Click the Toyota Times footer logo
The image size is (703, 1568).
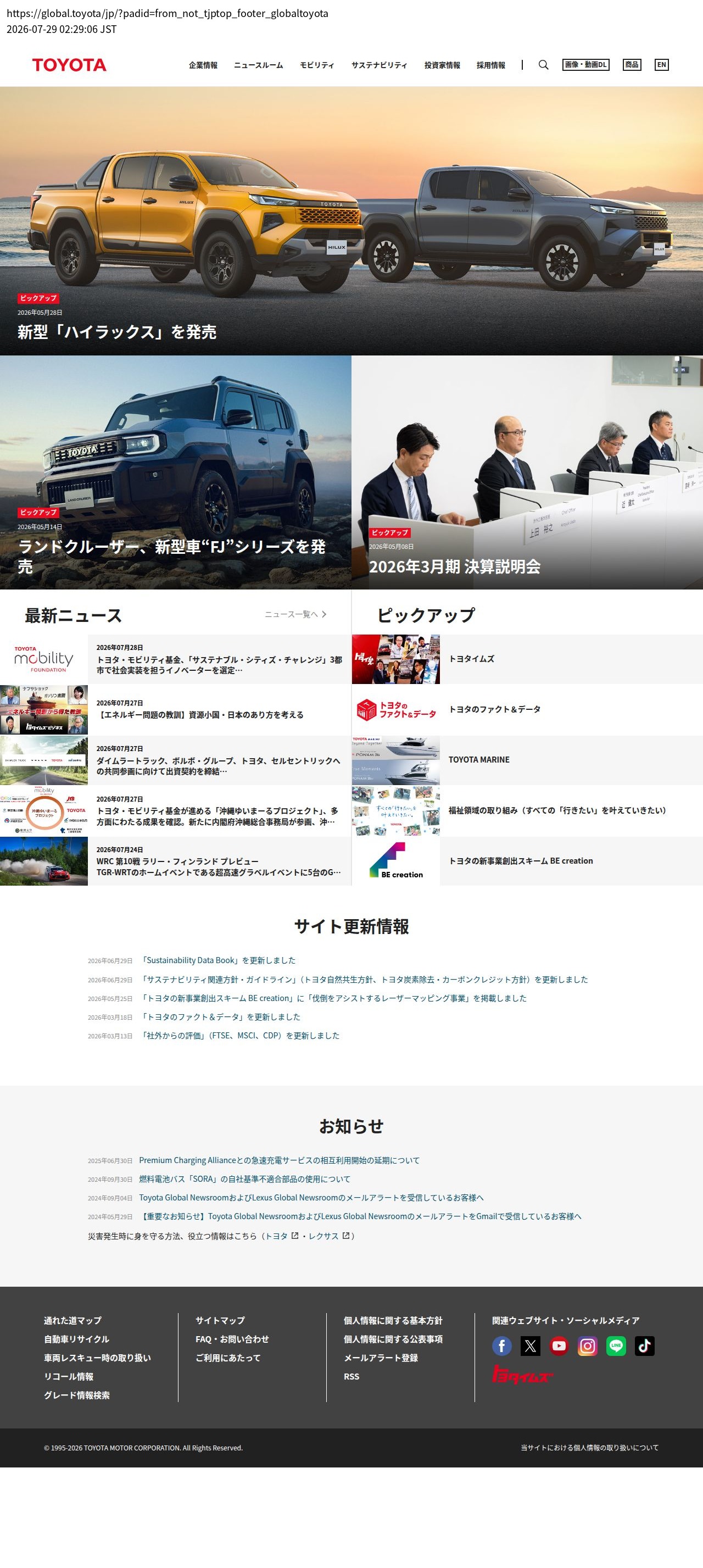coord(522,1375)
